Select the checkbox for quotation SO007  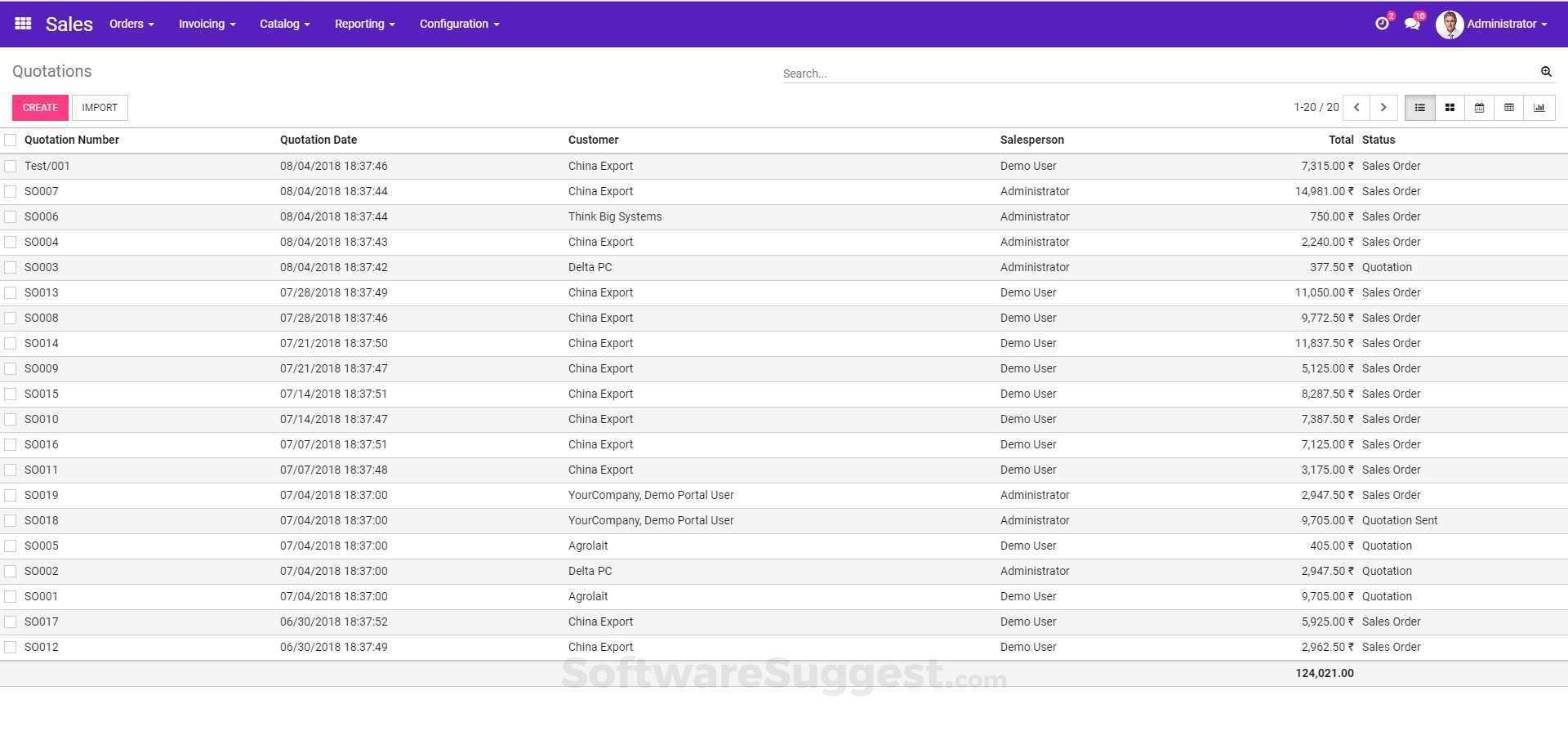11,191
